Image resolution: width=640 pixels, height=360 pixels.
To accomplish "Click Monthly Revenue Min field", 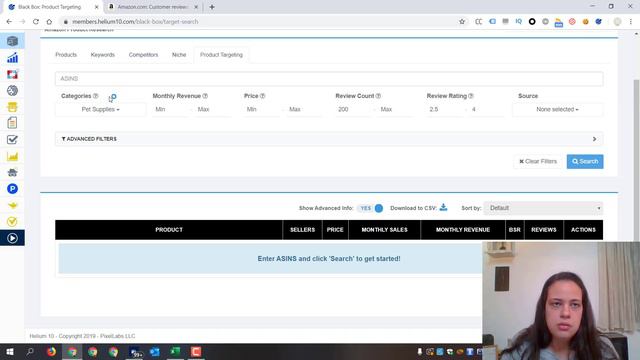I will 171,109.
